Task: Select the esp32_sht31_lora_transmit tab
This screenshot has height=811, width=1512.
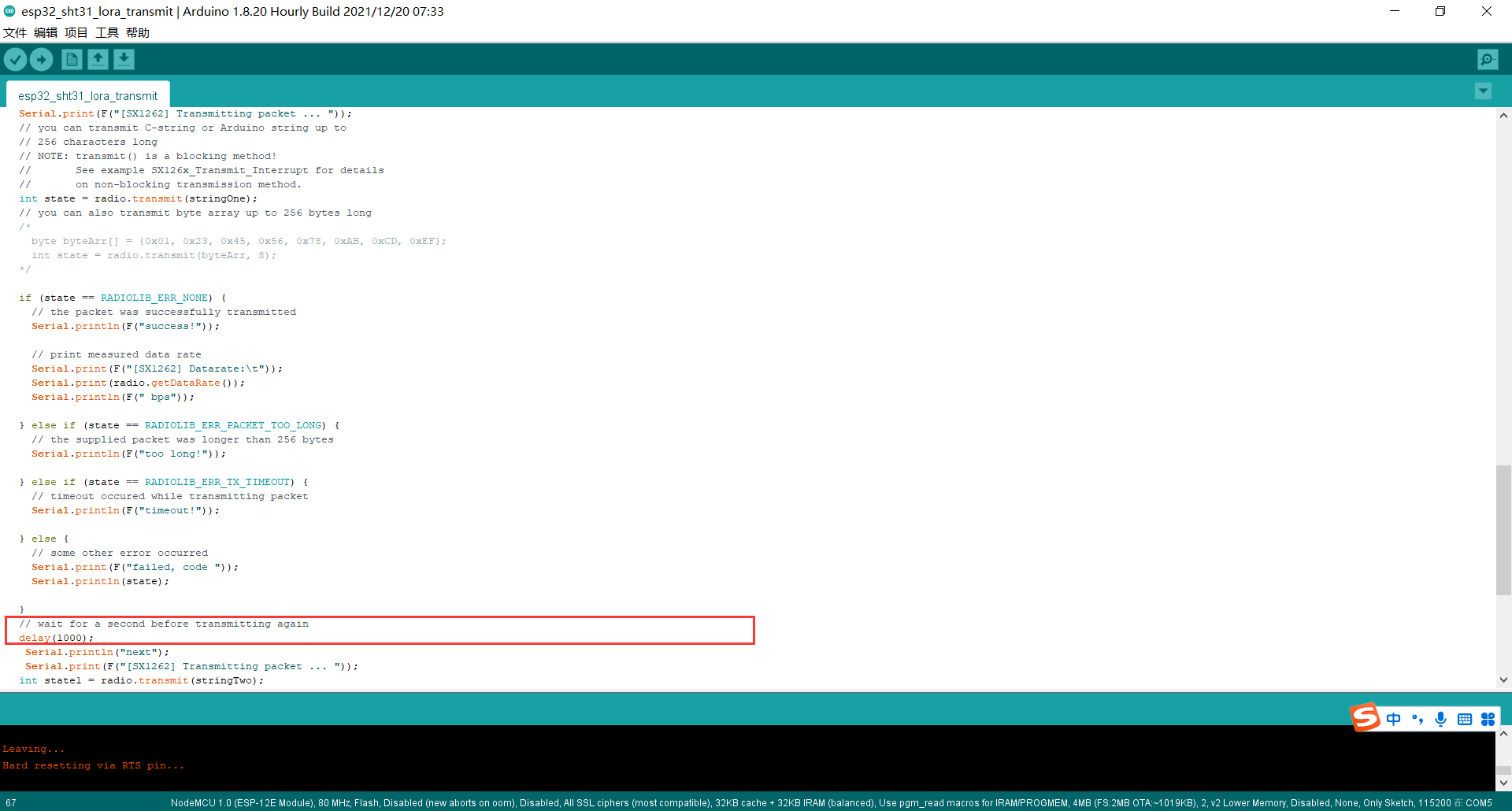Action: click(87, 95)
